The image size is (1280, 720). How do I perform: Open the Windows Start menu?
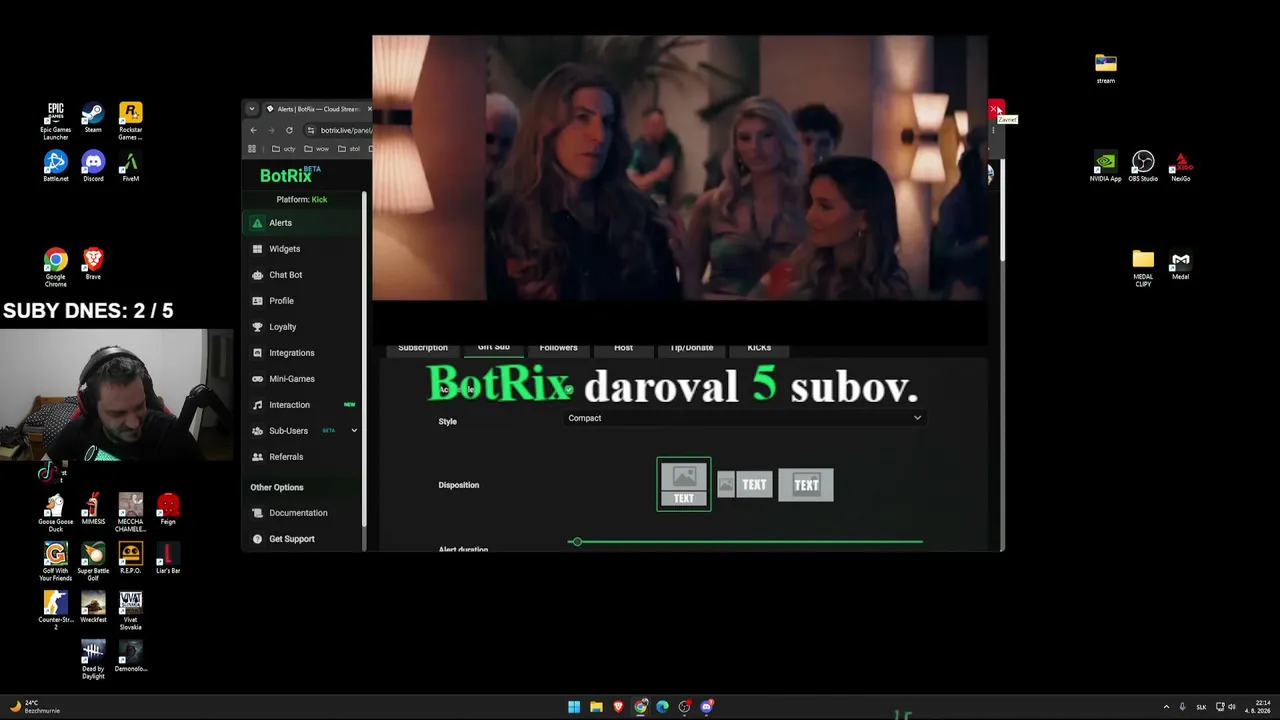click(574, 707)
